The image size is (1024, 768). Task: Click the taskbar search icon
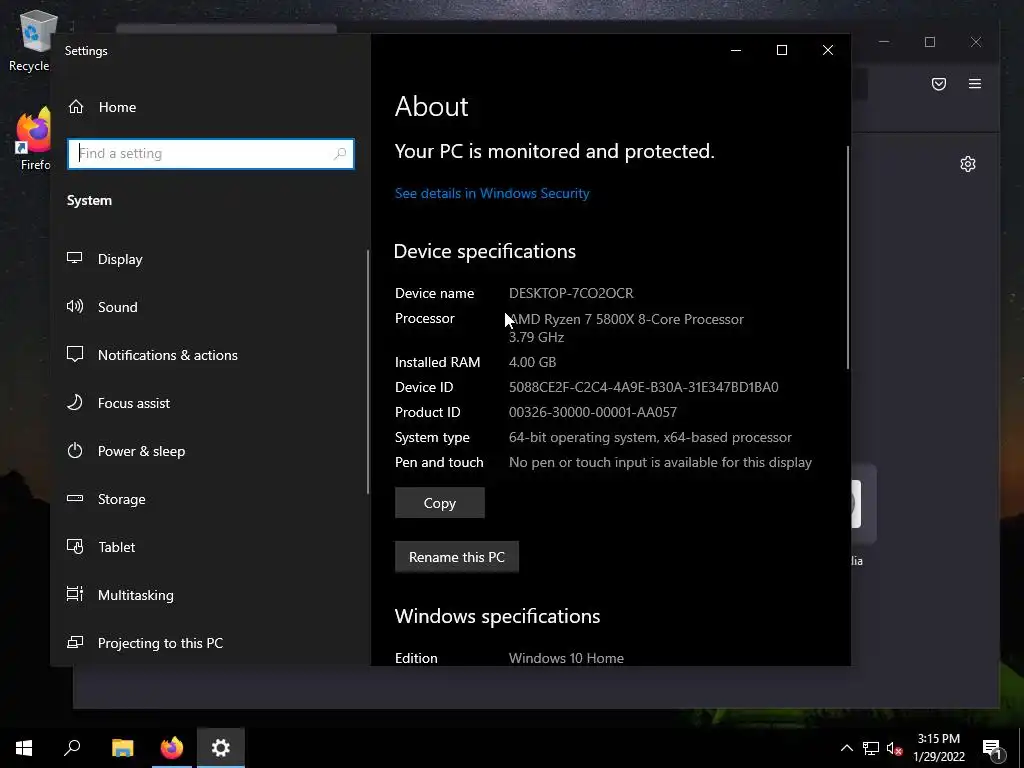72,748
